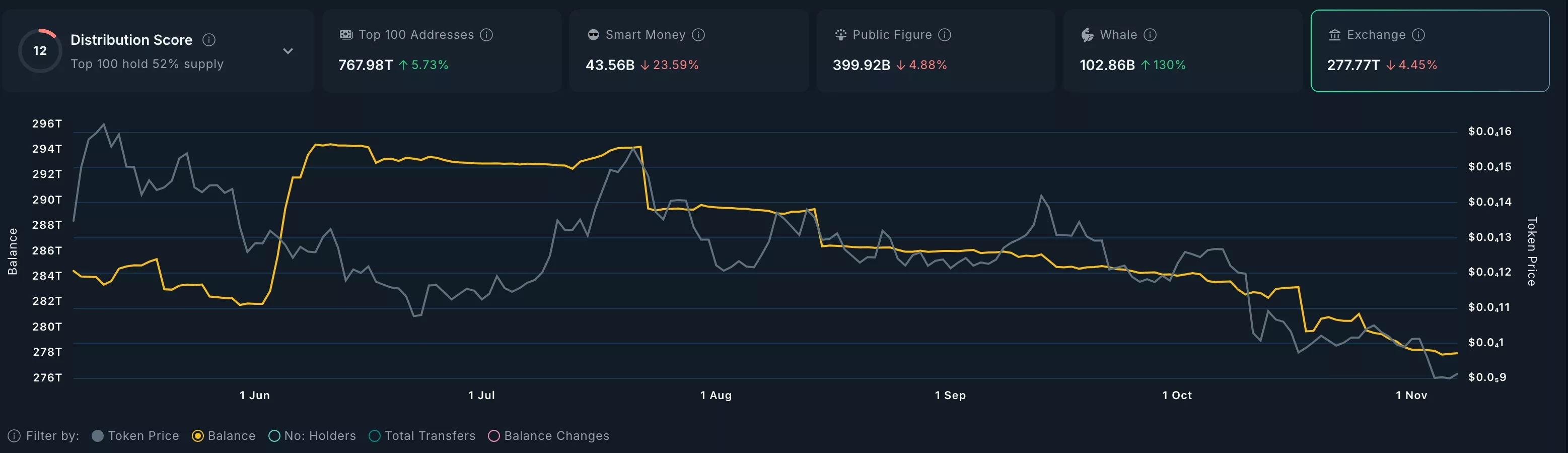Click the info icon next to Exchange
Viewport: 1568px width, 453px height.
click(1418, 35)
